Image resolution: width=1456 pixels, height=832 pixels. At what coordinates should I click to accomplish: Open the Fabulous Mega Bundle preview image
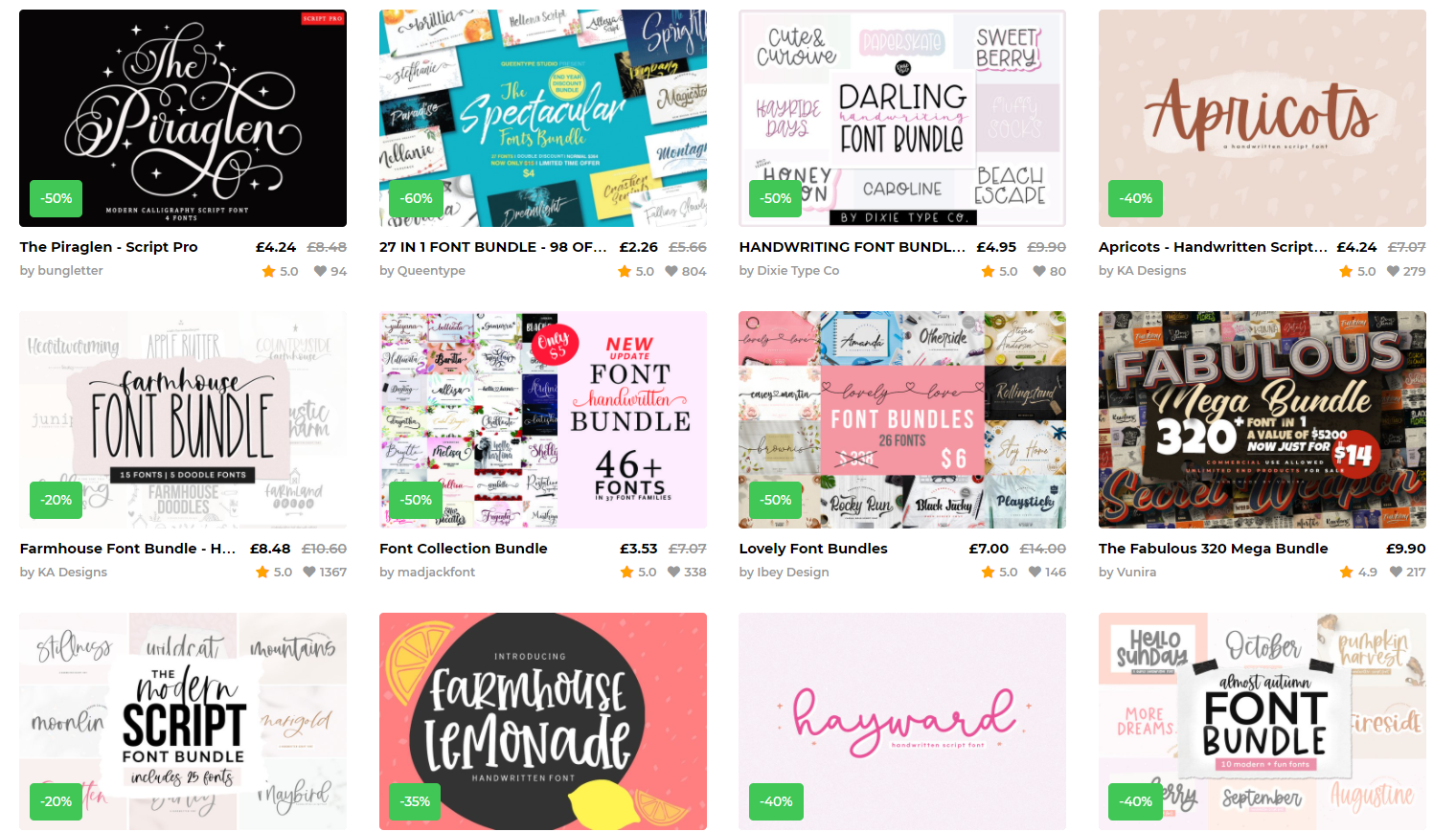[x=1262, y=419]
